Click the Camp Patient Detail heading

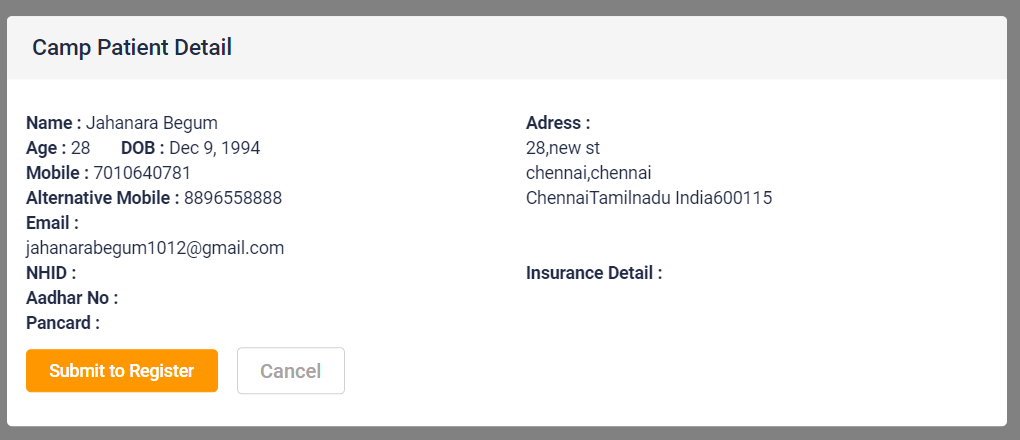pos(132,47)
